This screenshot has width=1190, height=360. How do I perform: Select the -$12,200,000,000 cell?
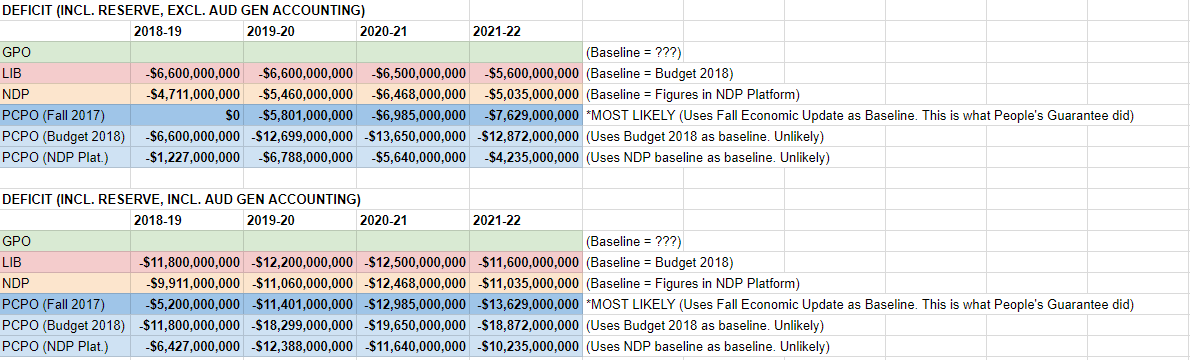tap(300, 263)
